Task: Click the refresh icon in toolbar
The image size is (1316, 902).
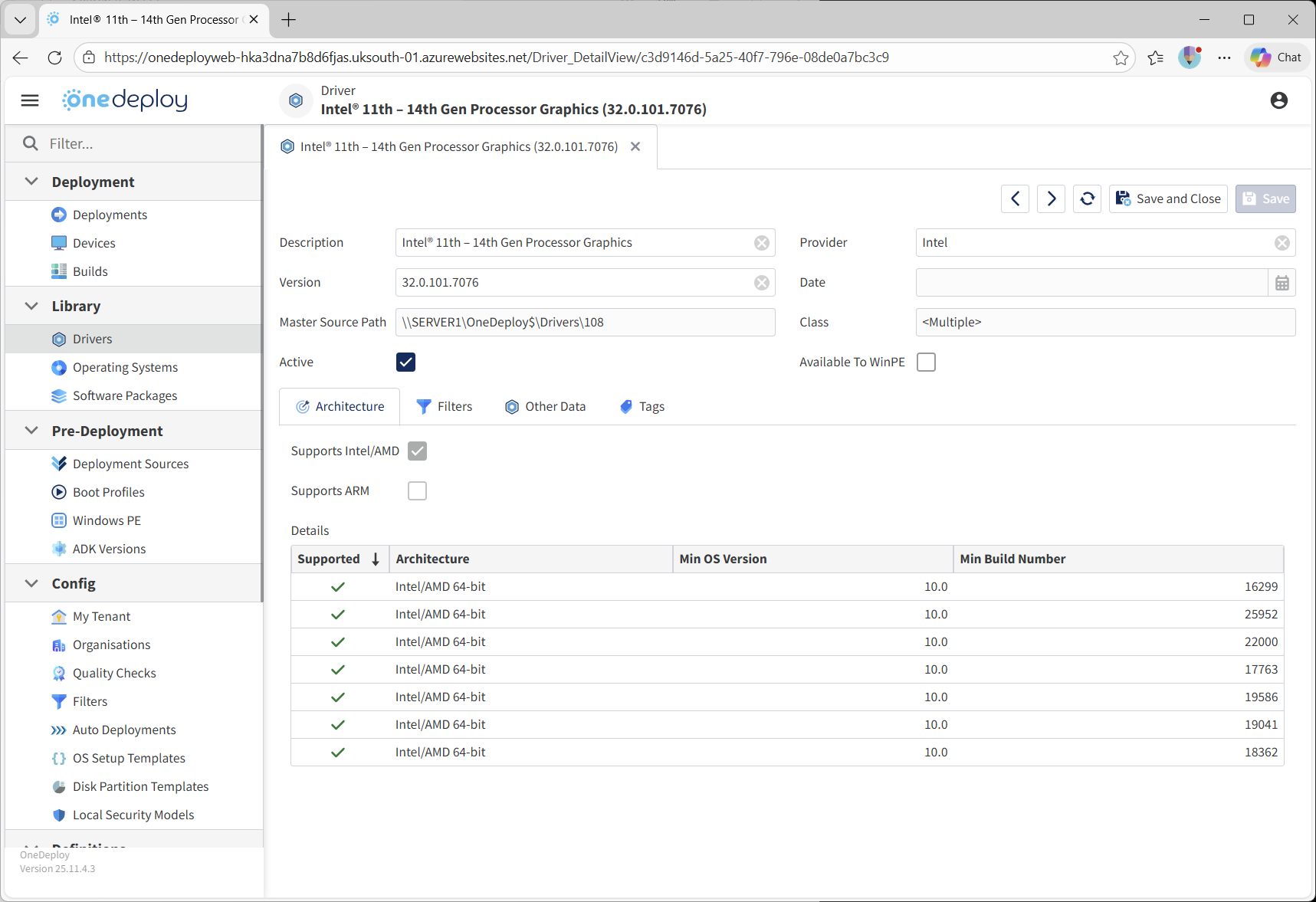Action: [x=1087, y=199]
